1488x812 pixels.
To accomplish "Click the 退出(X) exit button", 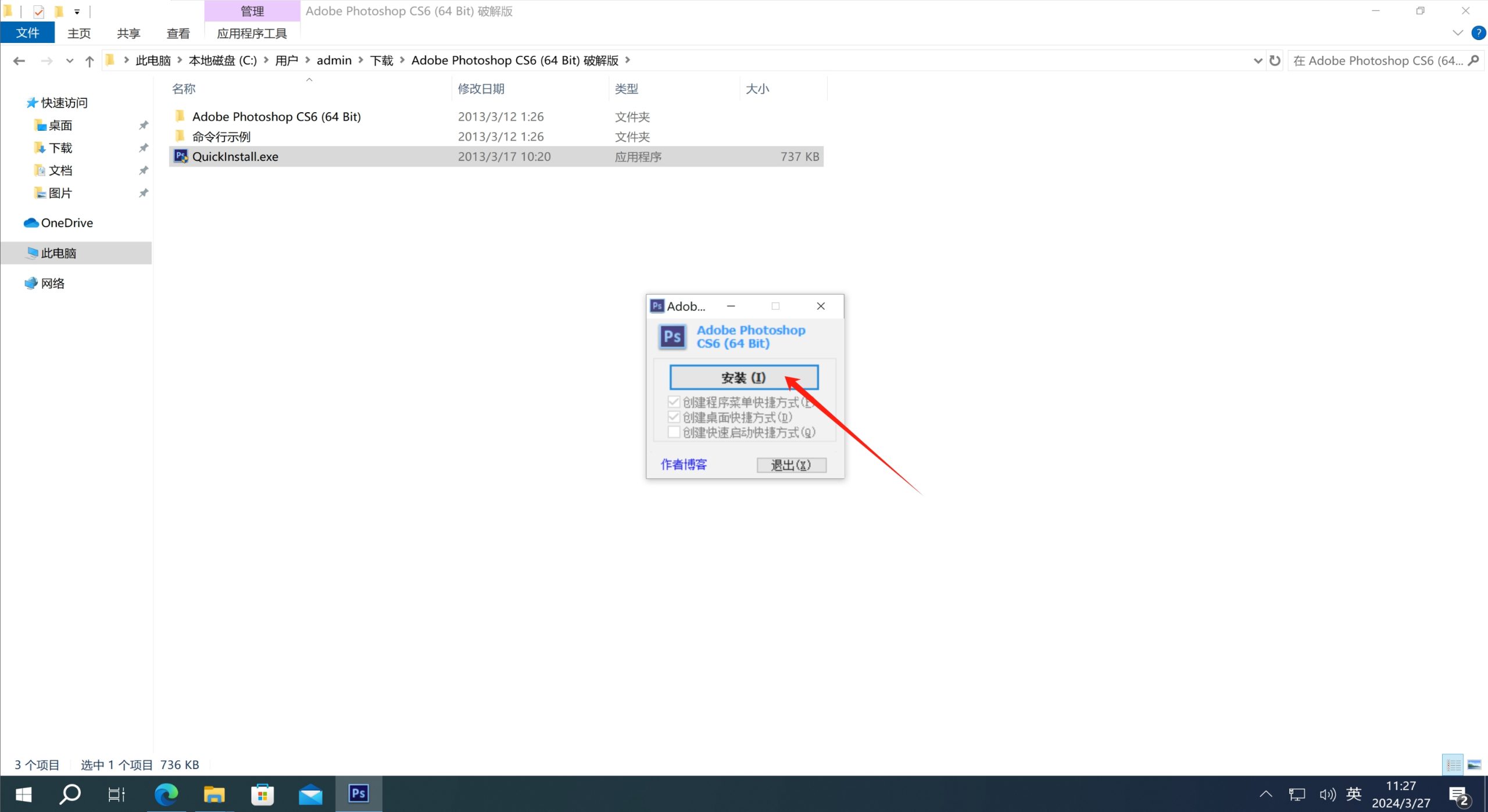I will pyautogui.click(x=791, y=465).
